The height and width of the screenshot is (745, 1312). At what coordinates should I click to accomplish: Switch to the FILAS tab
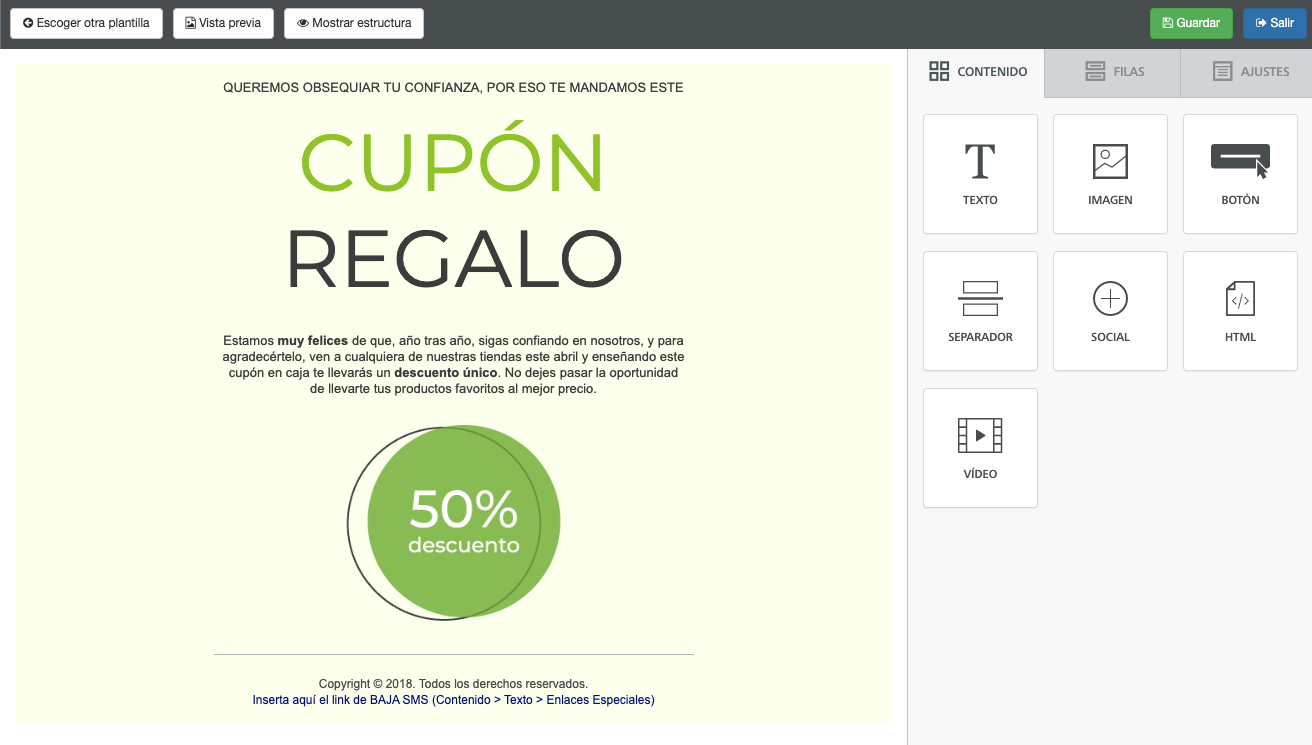(x=1111, y=71)
